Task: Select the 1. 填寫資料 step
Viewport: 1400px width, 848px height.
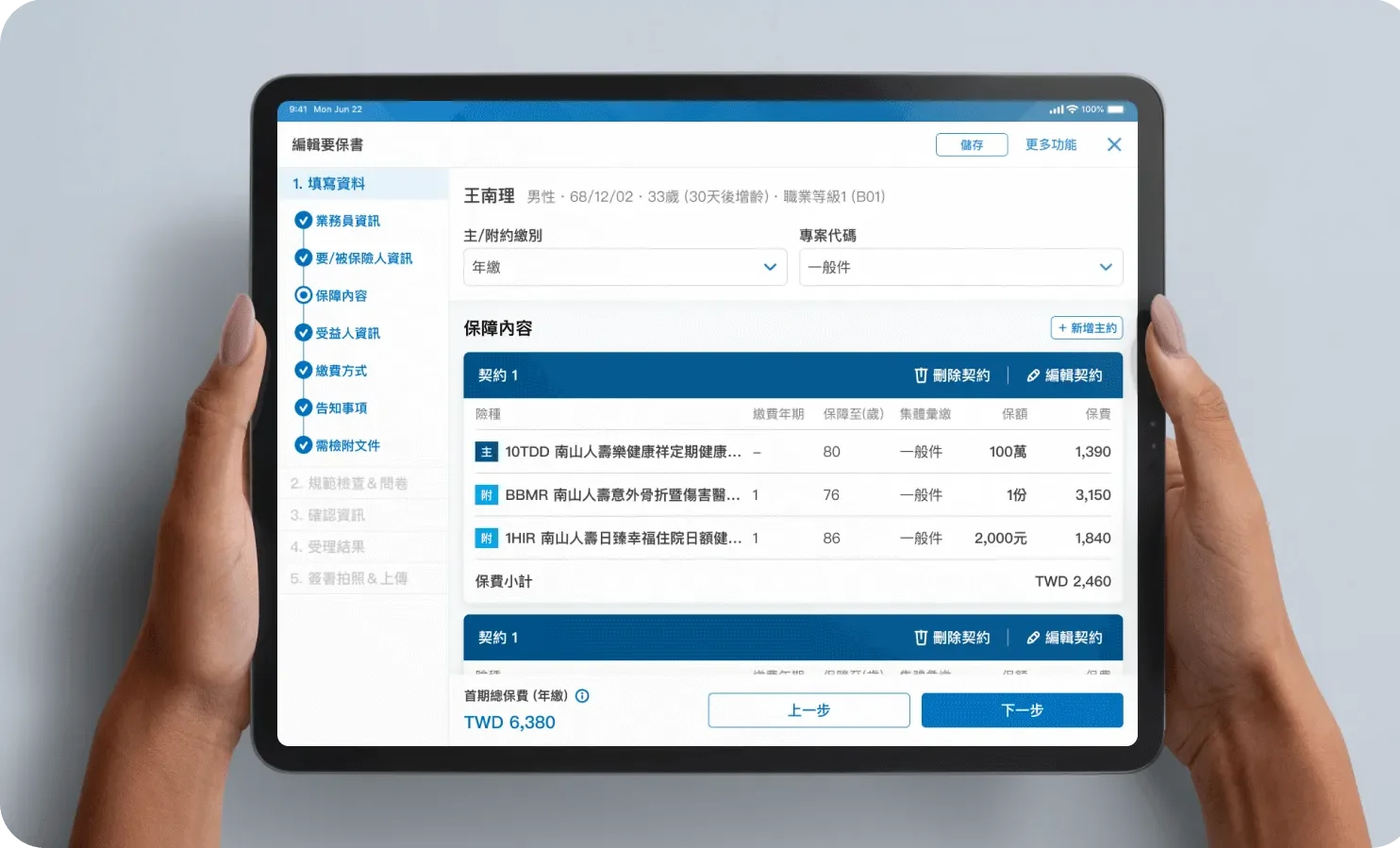Action: pyautogui.click(x=363, y=184)
